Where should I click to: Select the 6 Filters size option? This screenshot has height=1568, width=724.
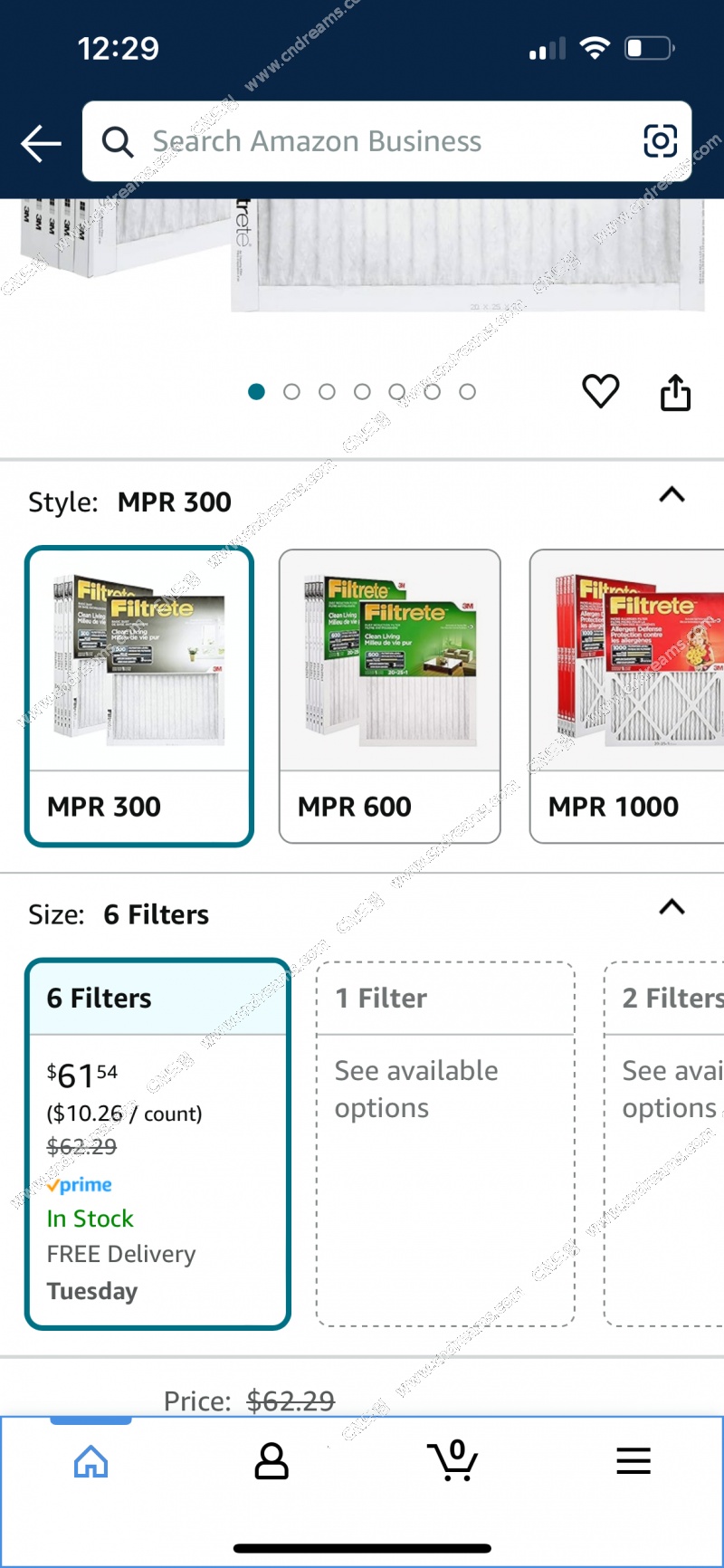(158, 1144)
